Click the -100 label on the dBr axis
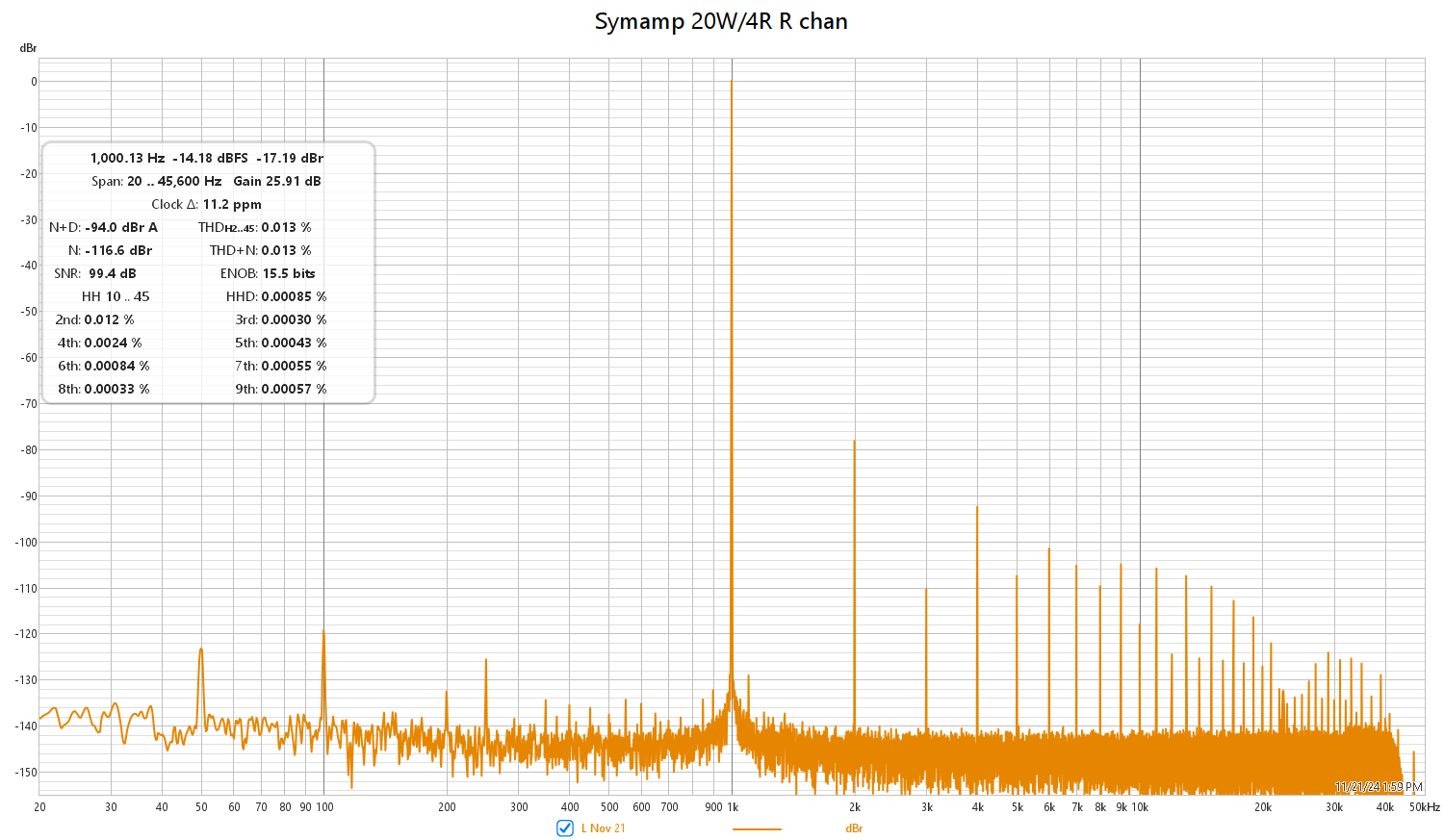Image resolution: width=1444 pixels, height=840 pixels. (x=25, y=542)
